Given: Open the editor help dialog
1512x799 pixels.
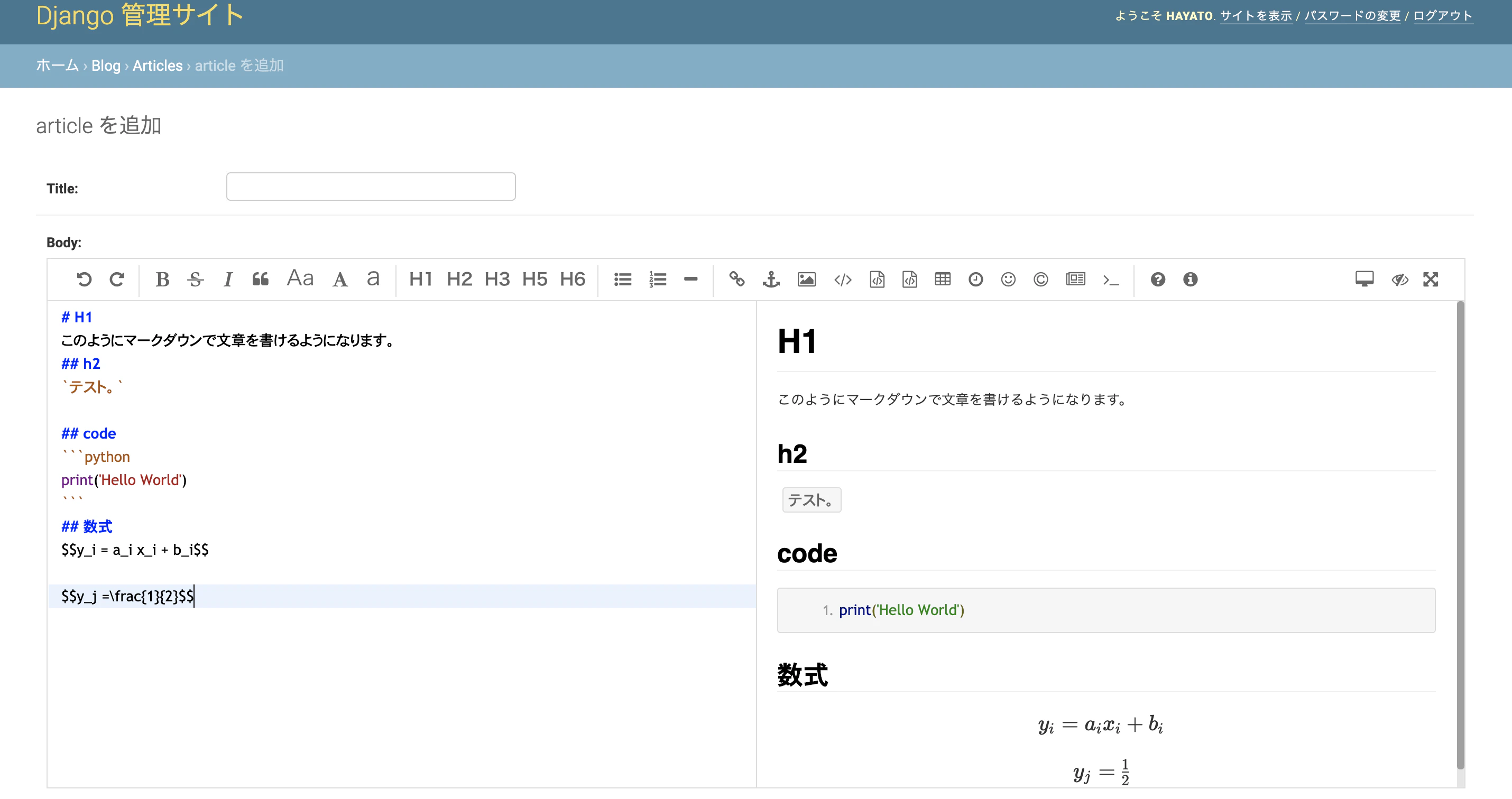Looking at the screenshot, I should (x=1158, y=279).
